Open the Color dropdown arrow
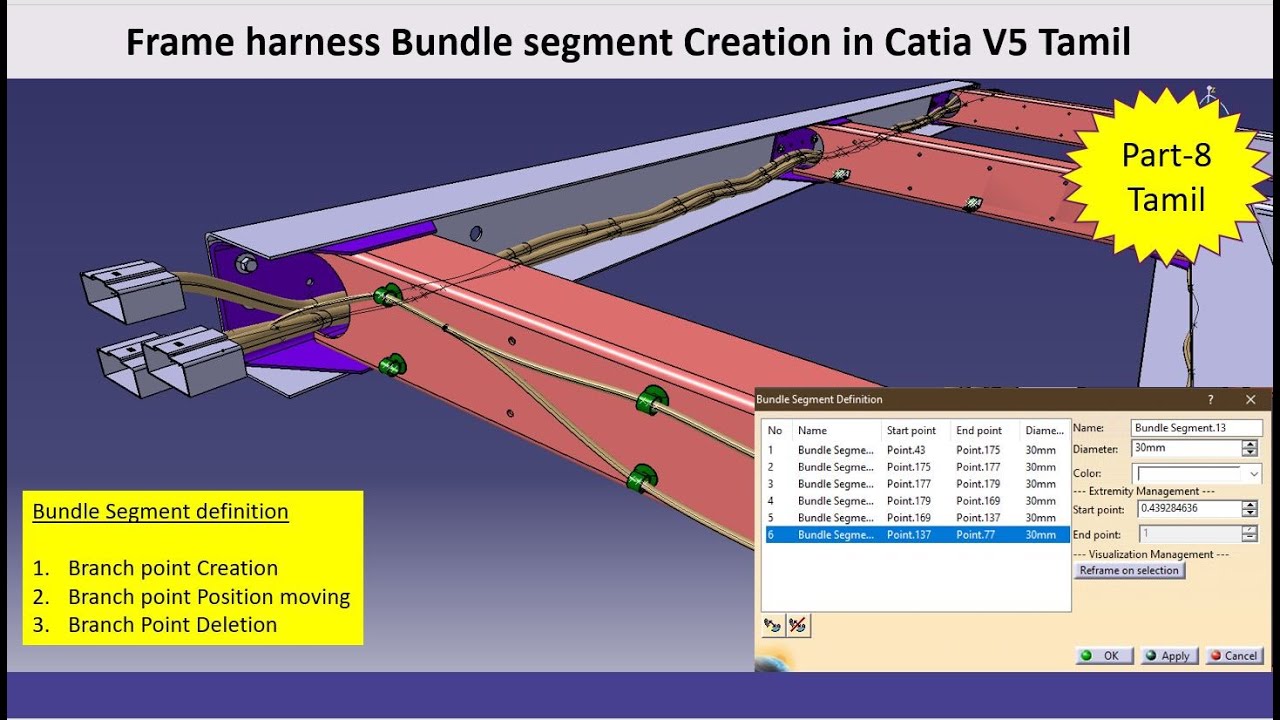The height and width of the screenshot is (720, 1280). click(x=1254, y=474)
